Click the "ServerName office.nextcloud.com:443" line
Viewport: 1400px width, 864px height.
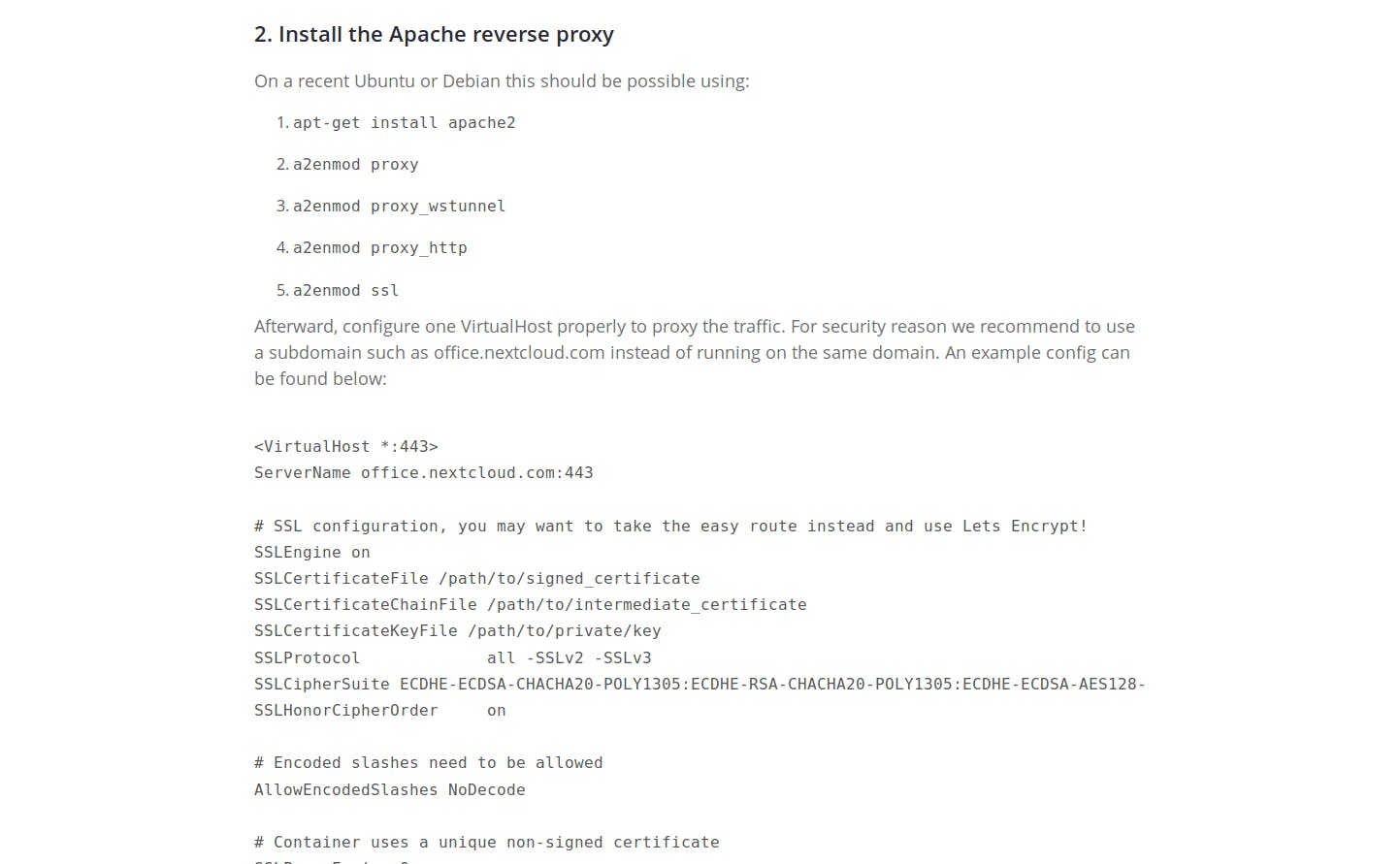(x=423, y=473)
